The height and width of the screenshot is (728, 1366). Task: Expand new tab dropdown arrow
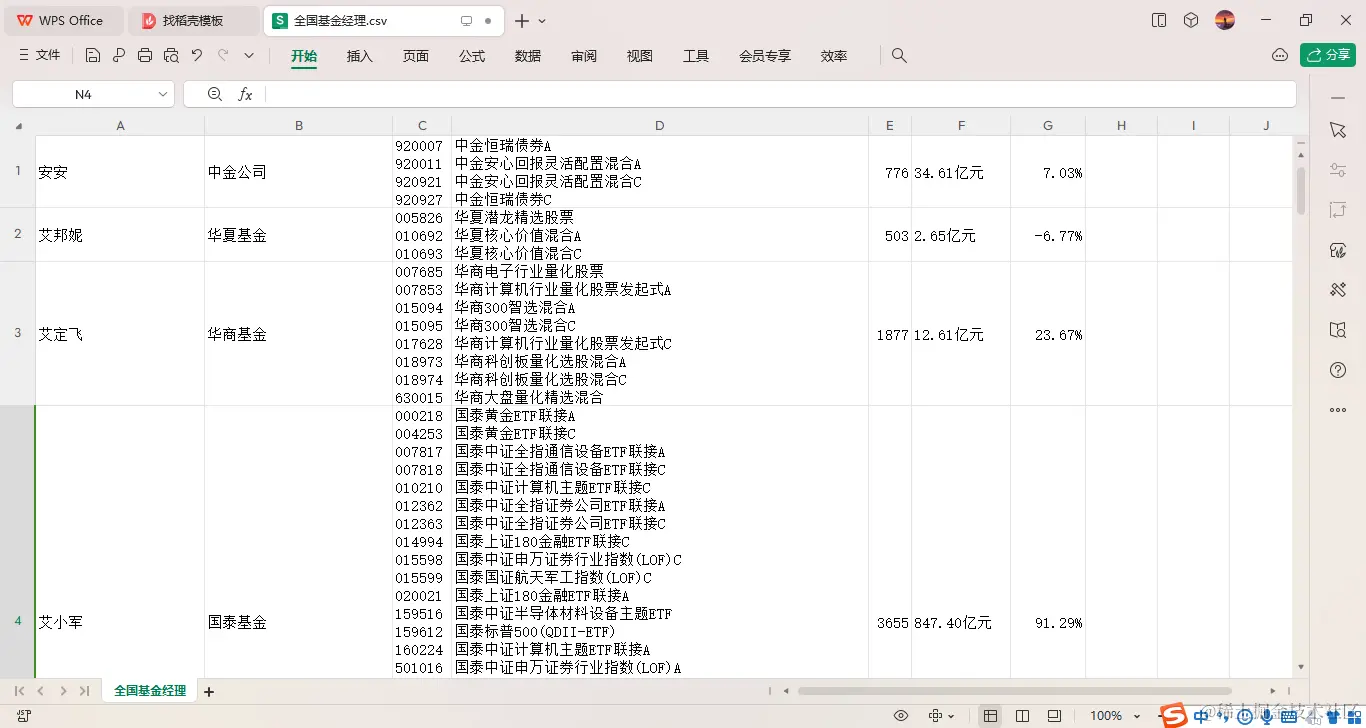(542, 21)
